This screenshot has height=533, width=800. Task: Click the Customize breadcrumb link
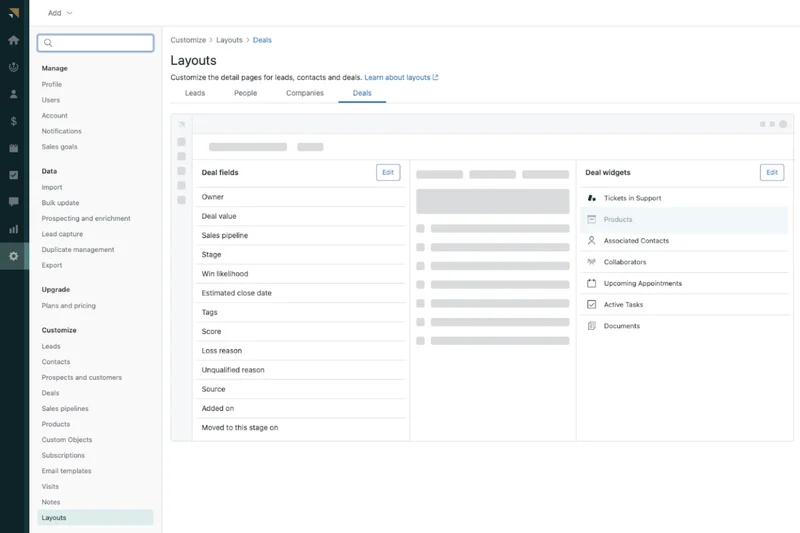coord(188,40)
